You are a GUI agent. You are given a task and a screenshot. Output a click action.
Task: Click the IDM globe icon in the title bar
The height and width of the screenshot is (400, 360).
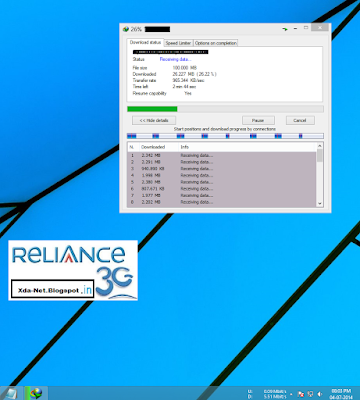(126, 29)
